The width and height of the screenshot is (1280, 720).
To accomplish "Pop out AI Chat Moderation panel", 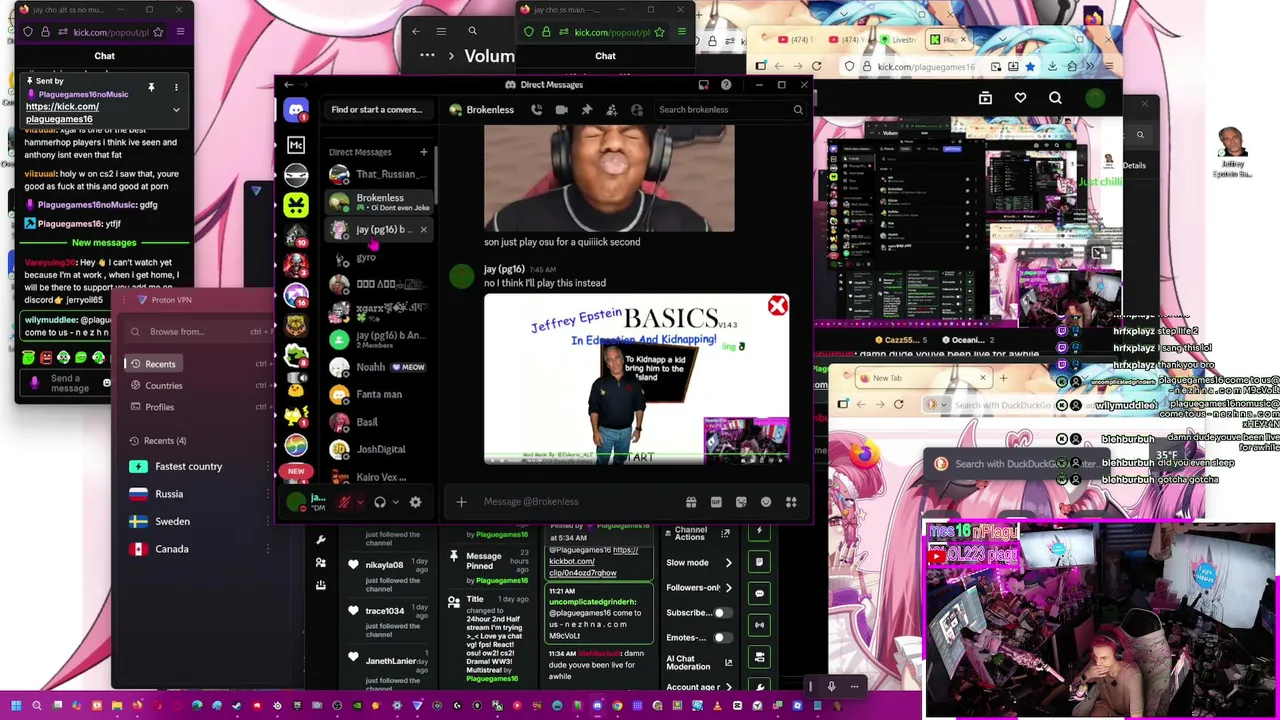I will [727, 662].
